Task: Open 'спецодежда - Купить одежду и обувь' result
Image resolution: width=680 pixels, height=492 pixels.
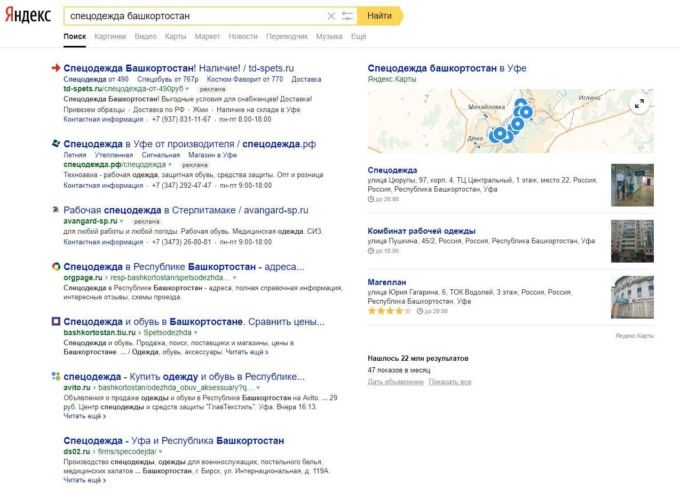Action: coord(184,377)
